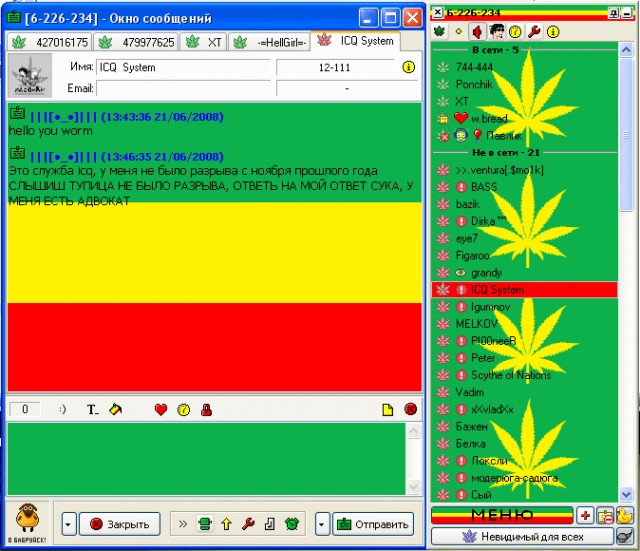The height and width of the screenshot is (551, 640).
Task: Click the cartoon face icon in contact list toolbar
Action: coord(496,31)
